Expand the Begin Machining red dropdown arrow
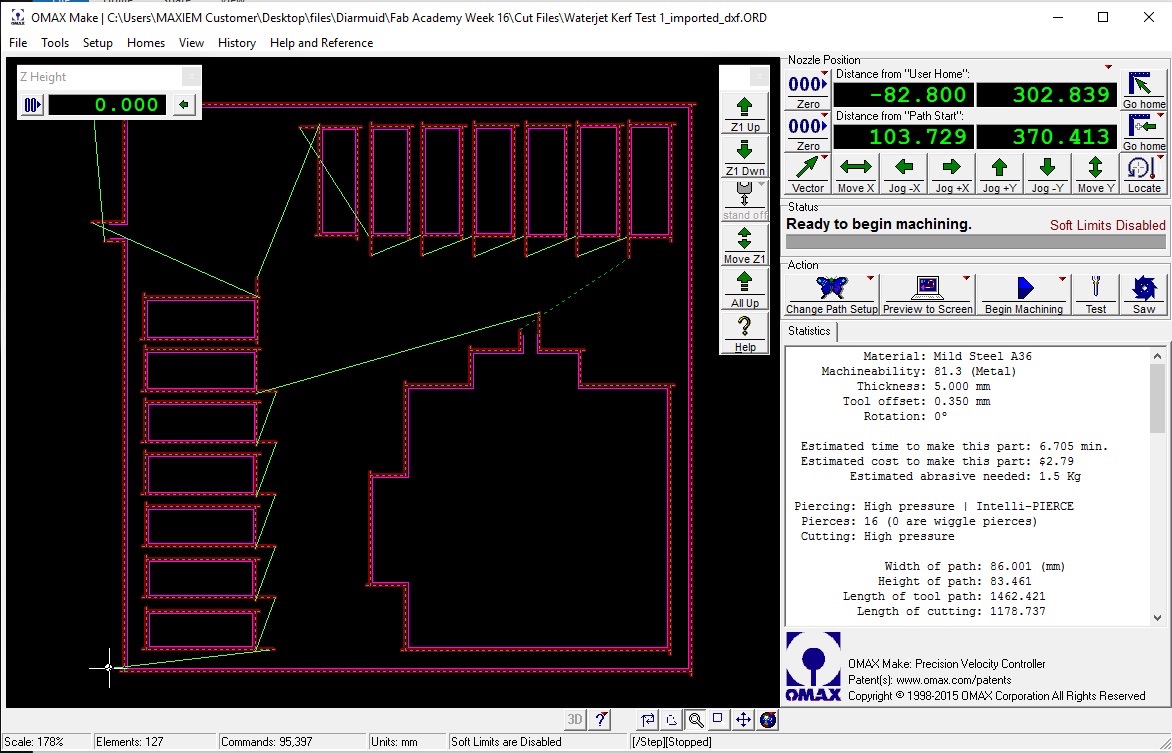Image resolution: width=1172 pixels, height=753 pixels. [x=1062, y=278]
